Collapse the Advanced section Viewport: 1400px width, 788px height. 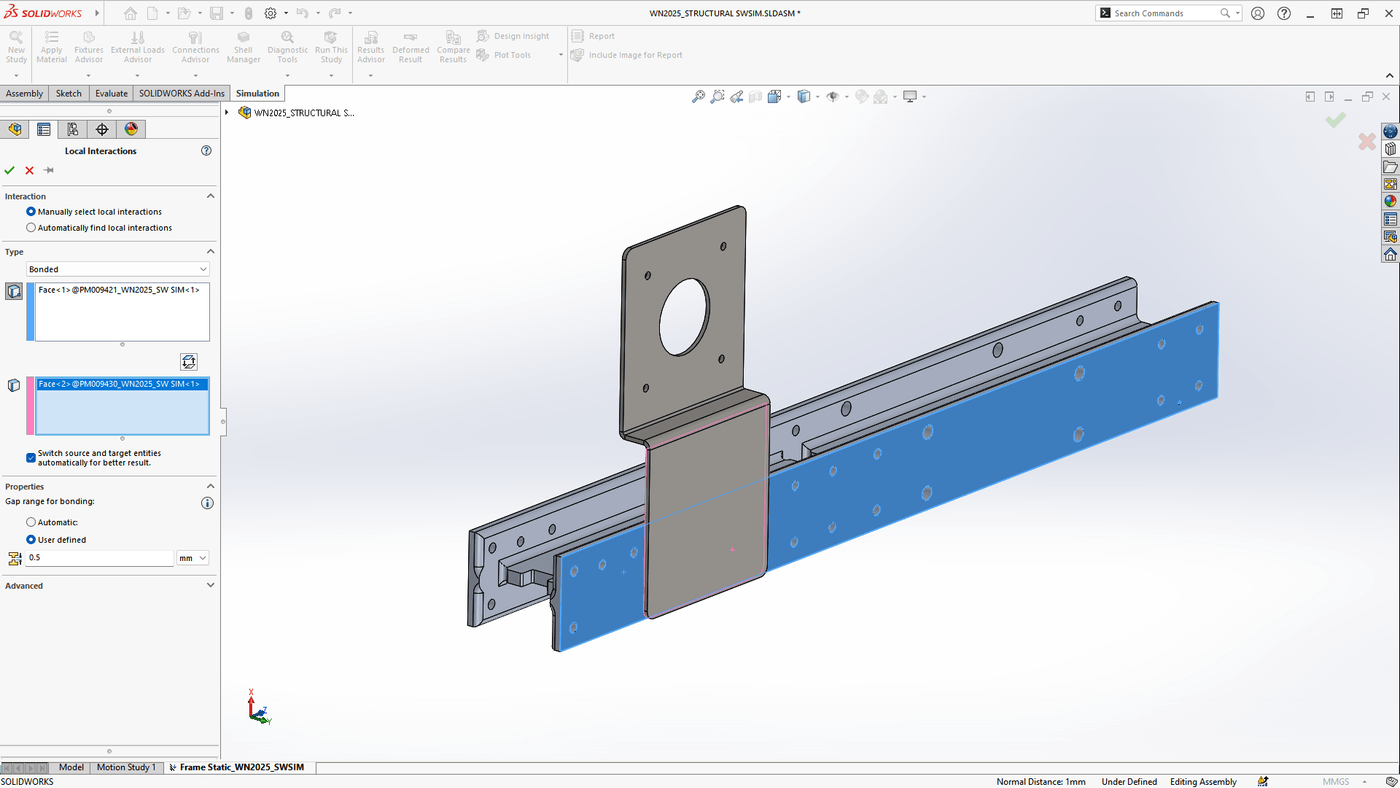209,585
